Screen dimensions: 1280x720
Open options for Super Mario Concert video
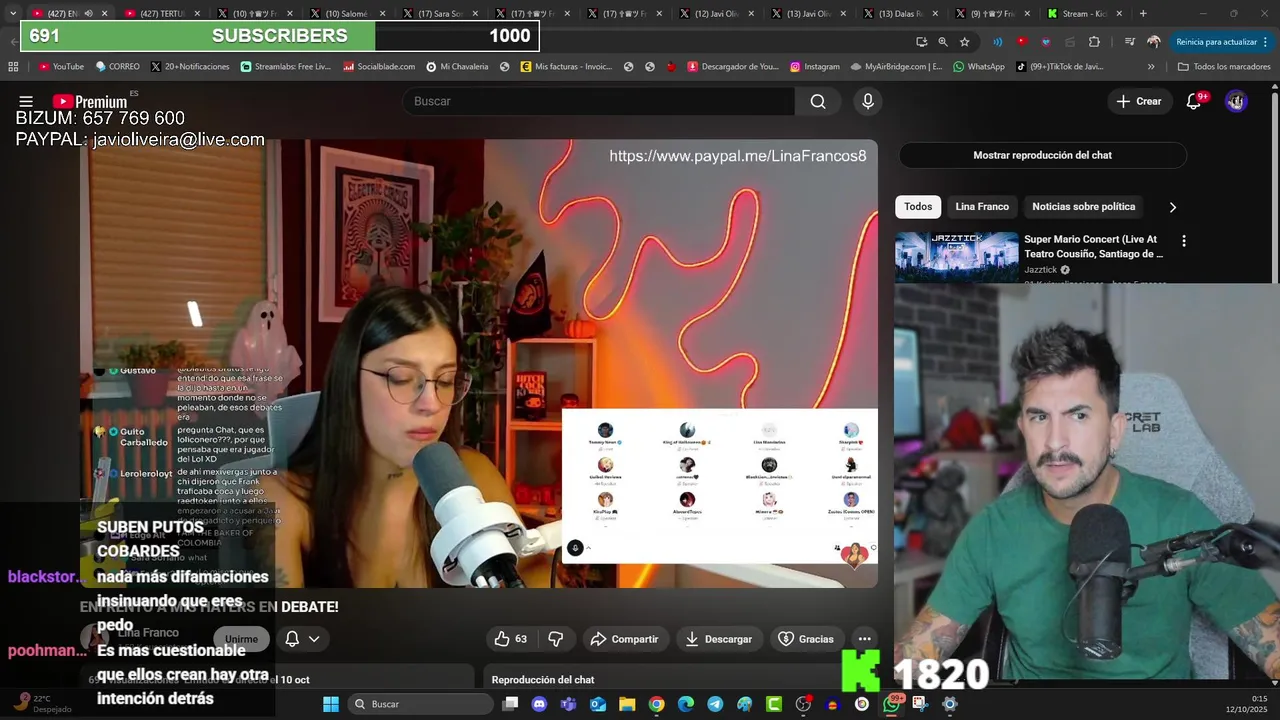coord(1184,241)
